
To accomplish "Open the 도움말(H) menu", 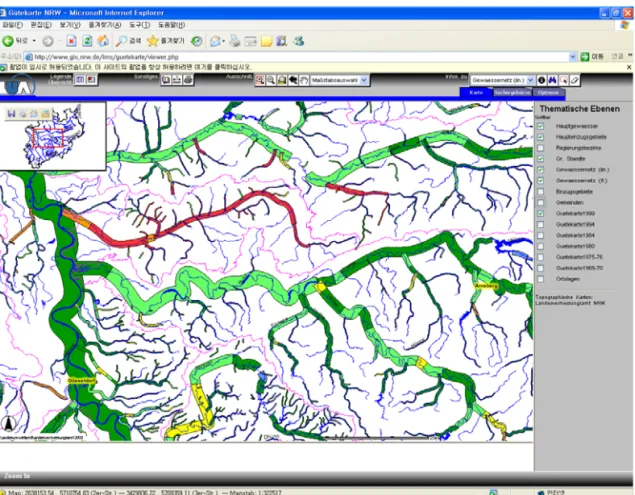I will [171, 25].
